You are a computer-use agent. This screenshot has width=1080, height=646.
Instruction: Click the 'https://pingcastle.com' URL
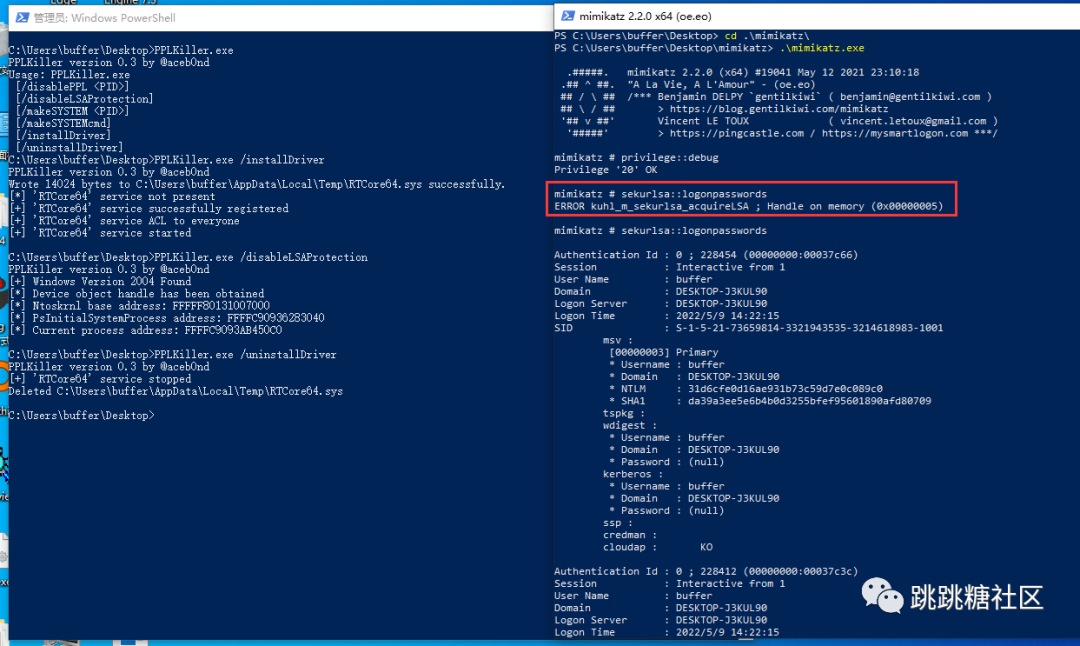click(736, 134)
